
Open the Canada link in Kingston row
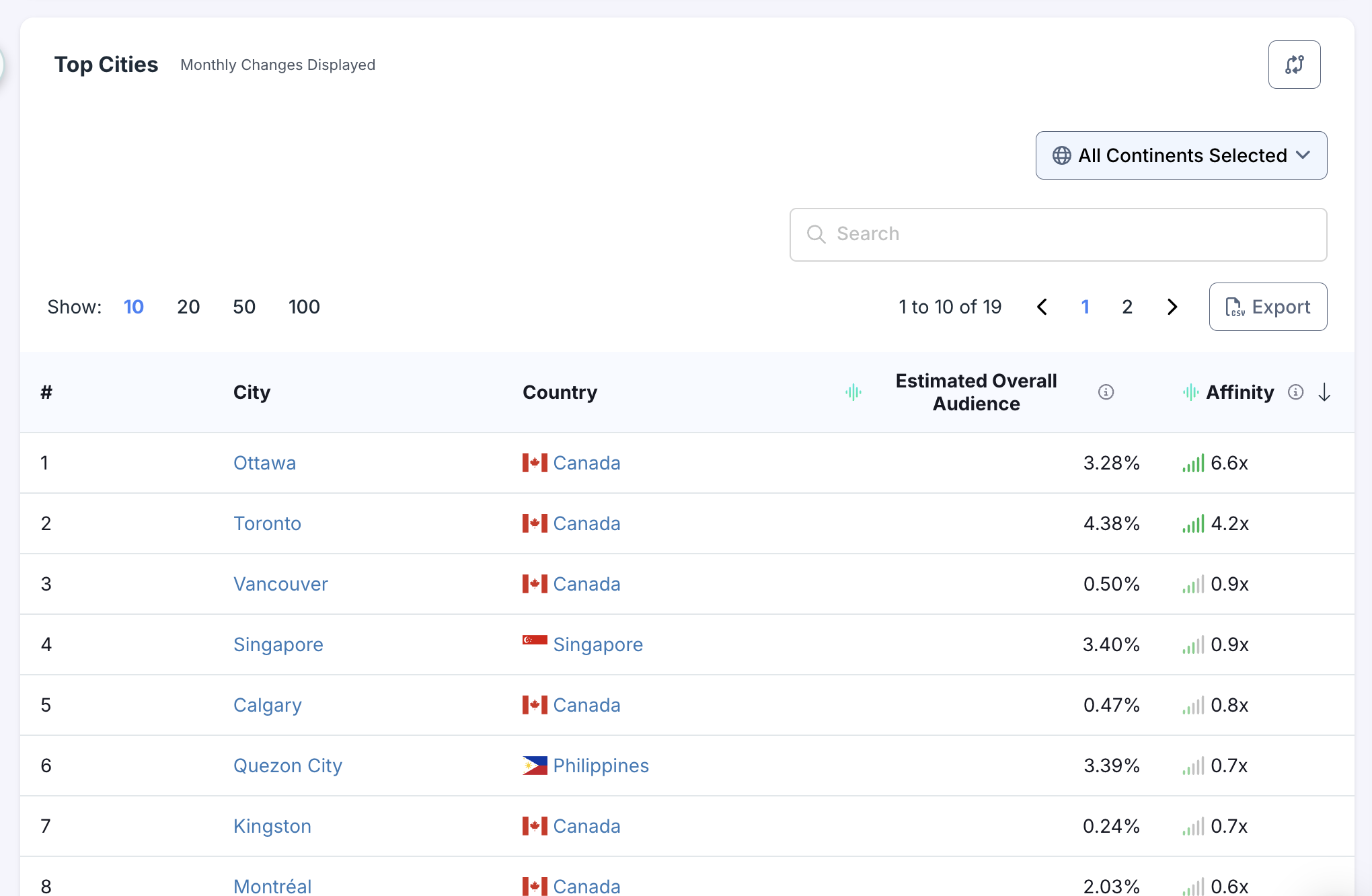tap(586, 826)
